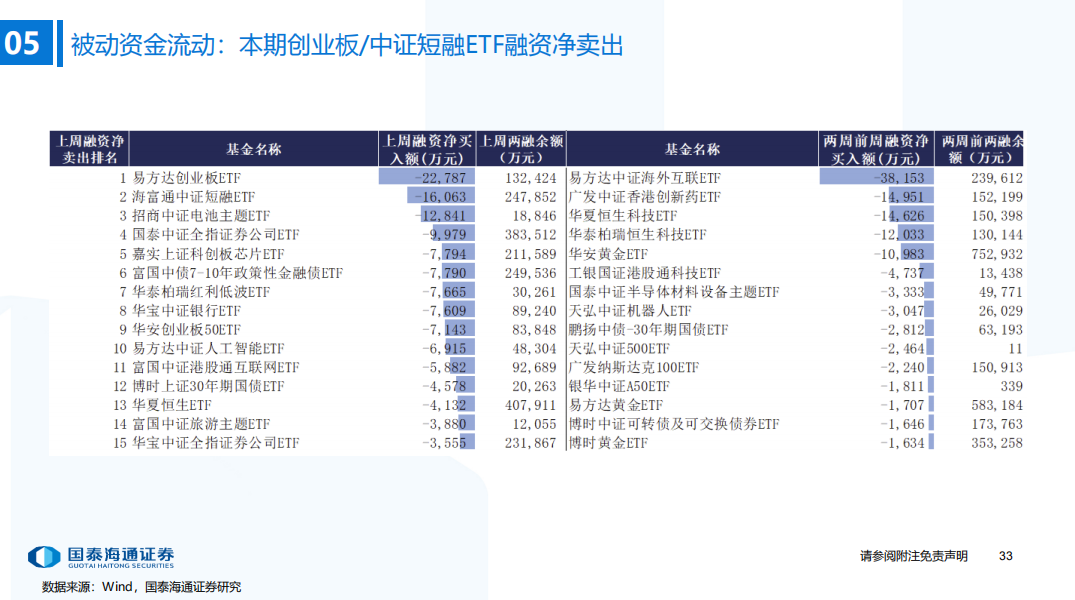Click the '上周两融余额(万元)' header
This screenshot has height=600, width=1075.
point(521,149)
